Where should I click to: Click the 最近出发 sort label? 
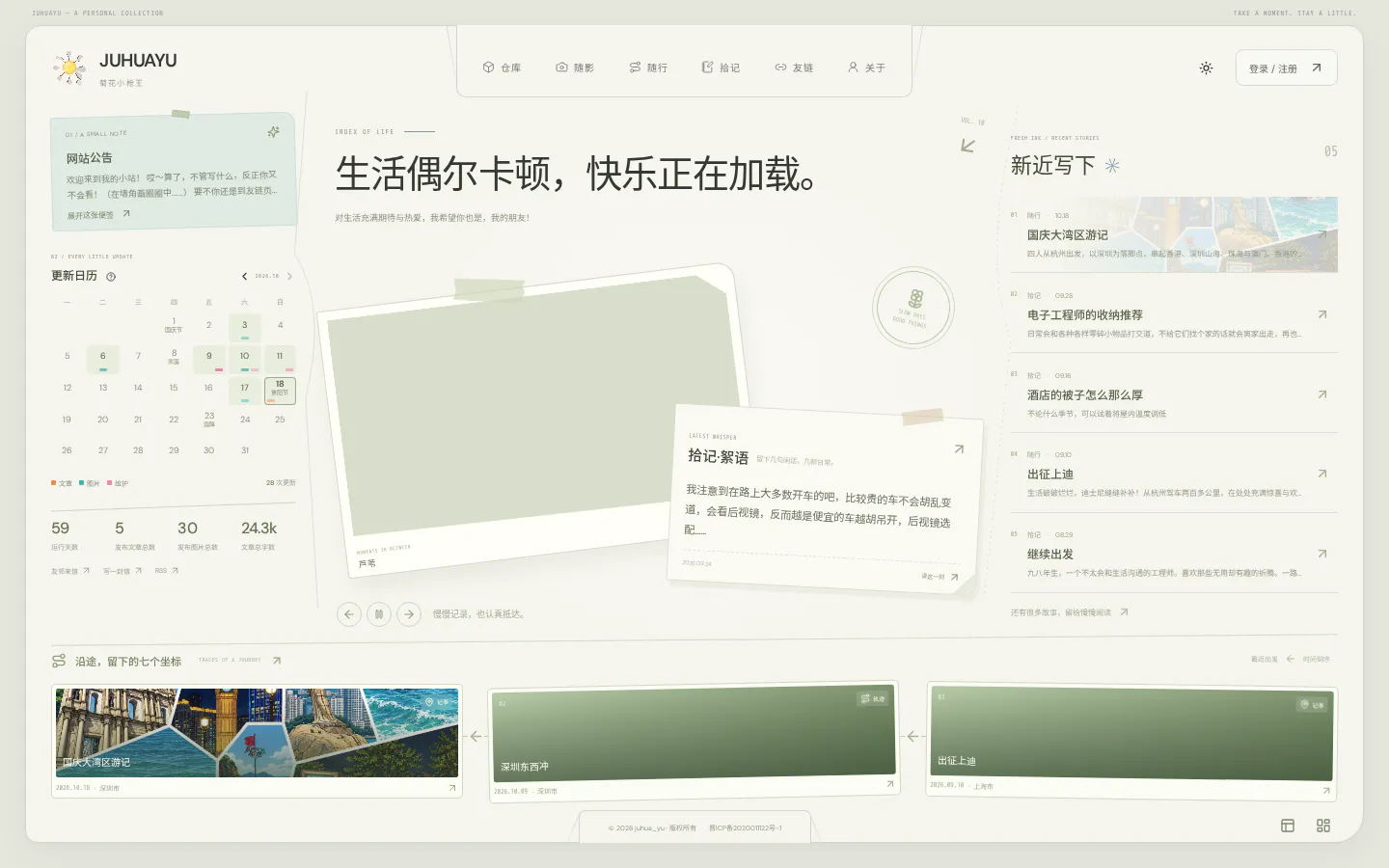point(1265,660)
